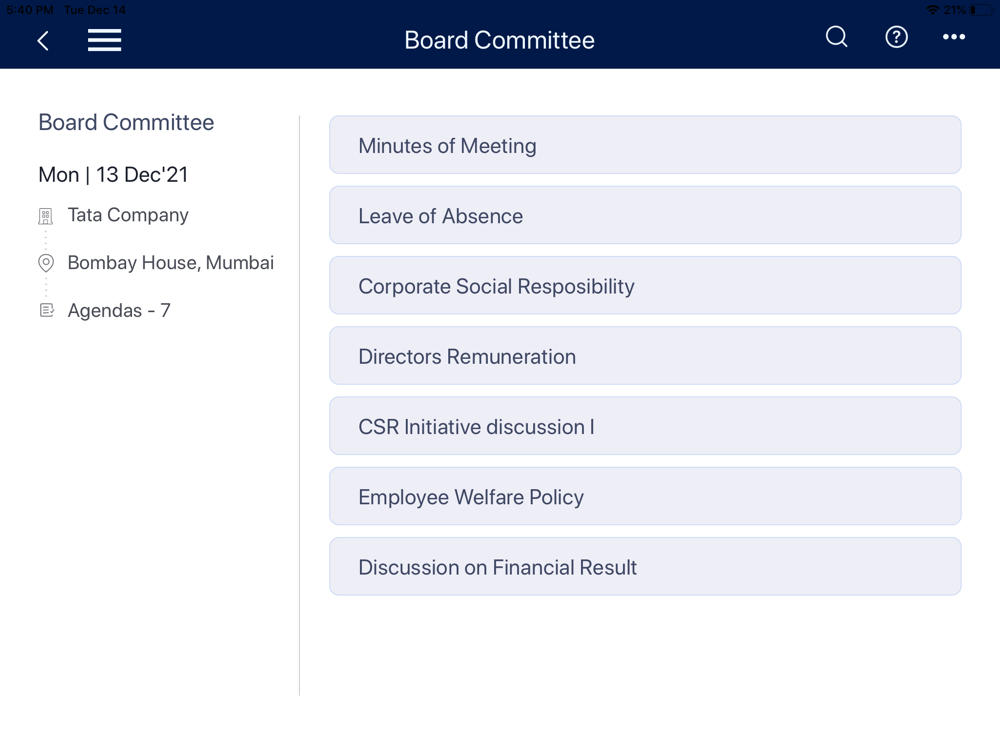This screenshot has width=1000, height=750.
Task: Select CSR Initiative discussion I
Action: pos(645,425)
